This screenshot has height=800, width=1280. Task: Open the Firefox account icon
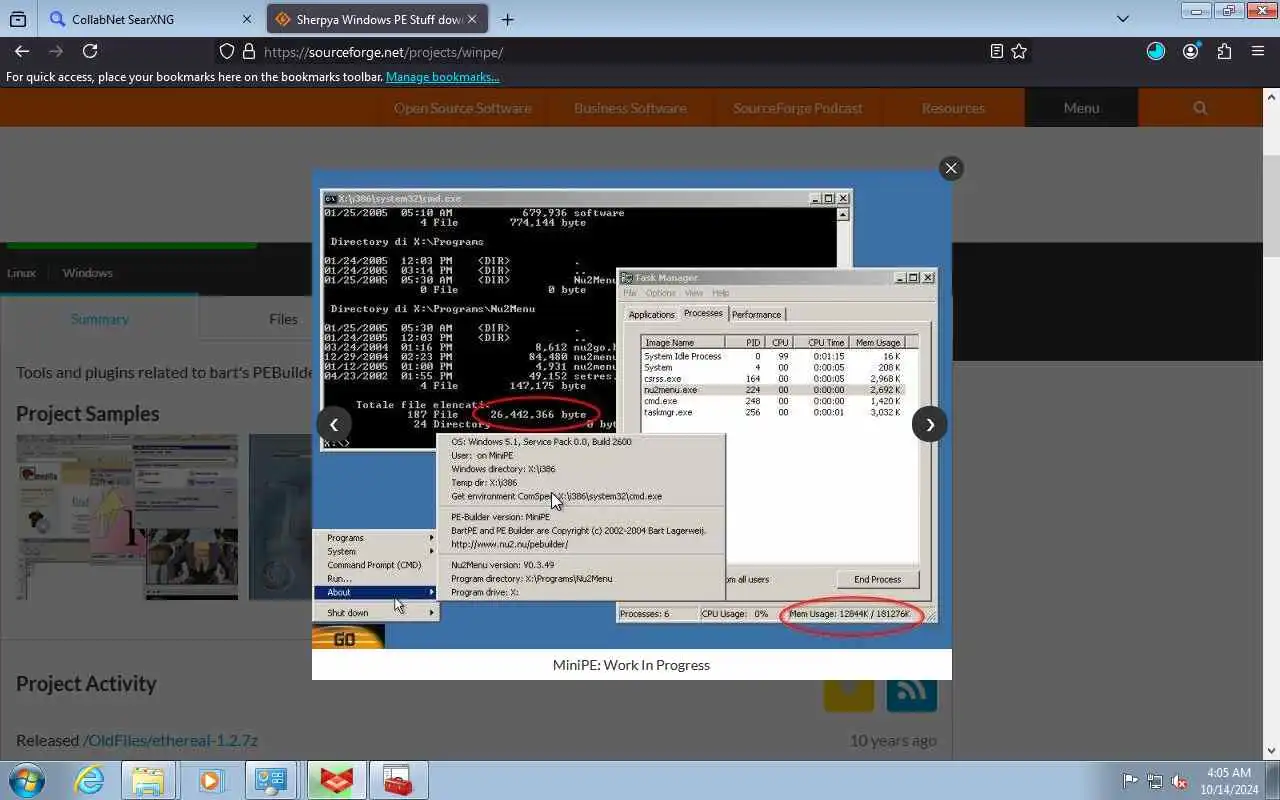click(1190, 51)
